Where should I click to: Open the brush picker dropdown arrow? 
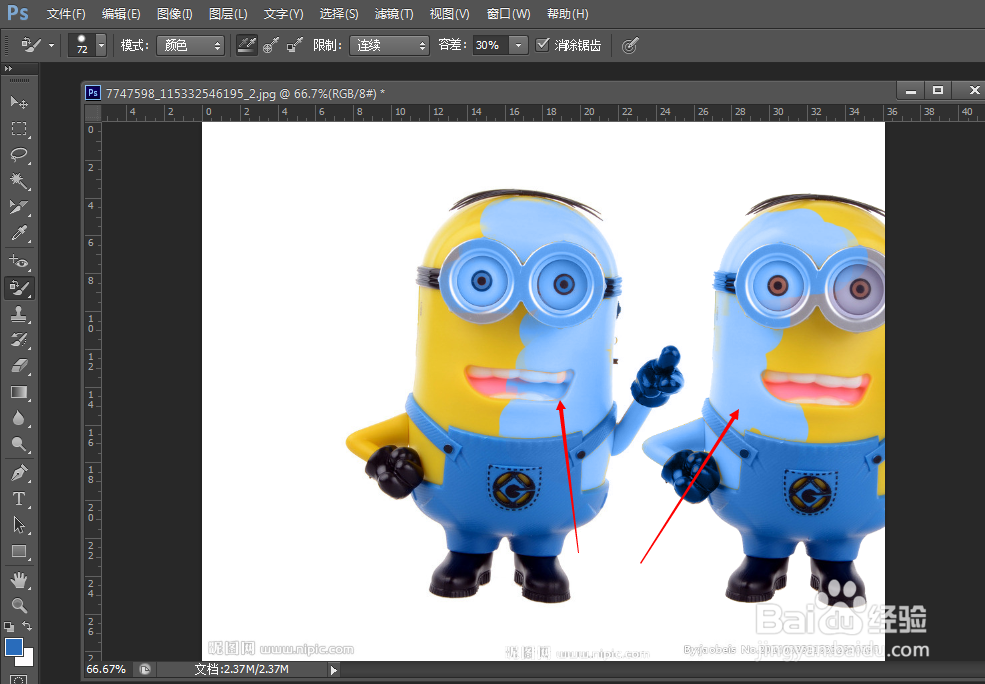(x=101, y=45)
